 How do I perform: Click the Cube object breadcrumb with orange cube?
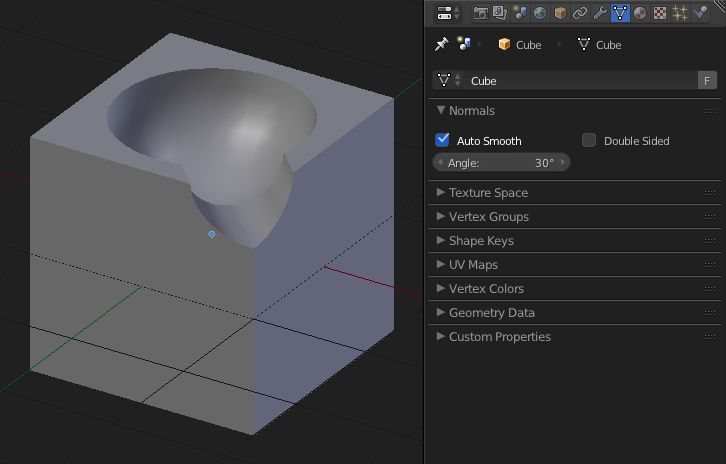click(519, 45)
